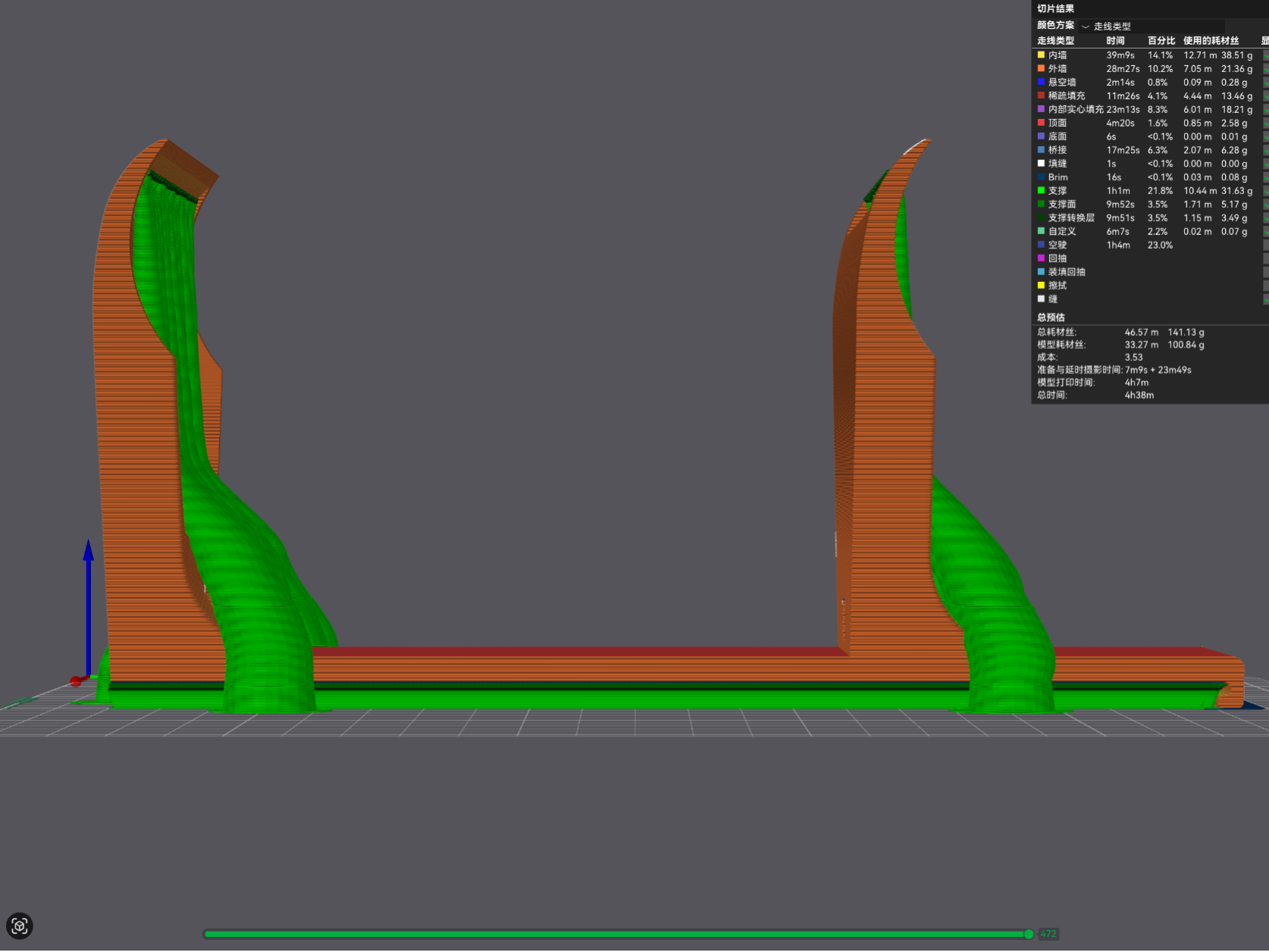Click the layer slider handle near 472
Screen dimensions: 1269x952
point(1029,934)
